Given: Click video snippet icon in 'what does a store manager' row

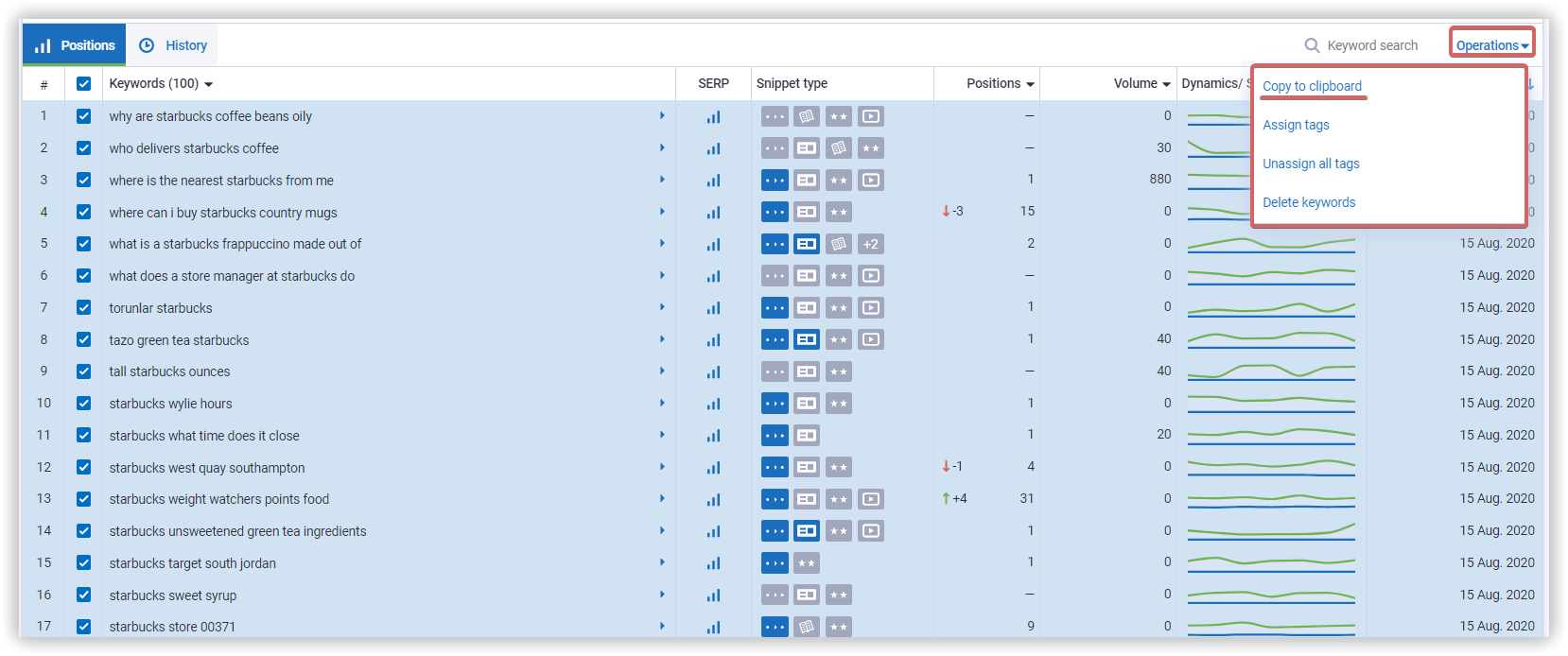Looking at the screenshot, I should (x=871, y=276).
